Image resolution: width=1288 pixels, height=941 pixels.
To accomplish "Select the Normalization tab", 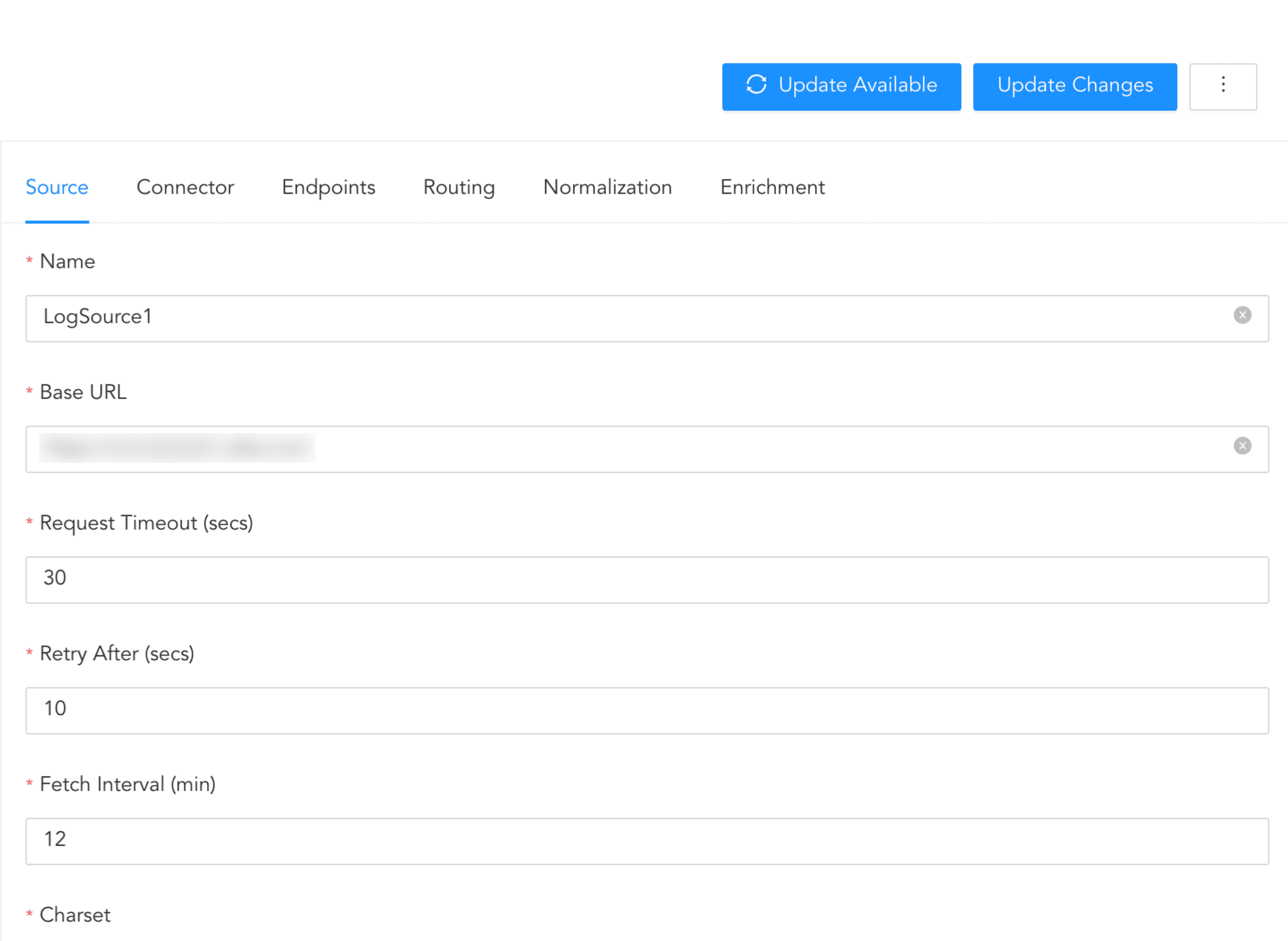I will coord(608,188).
